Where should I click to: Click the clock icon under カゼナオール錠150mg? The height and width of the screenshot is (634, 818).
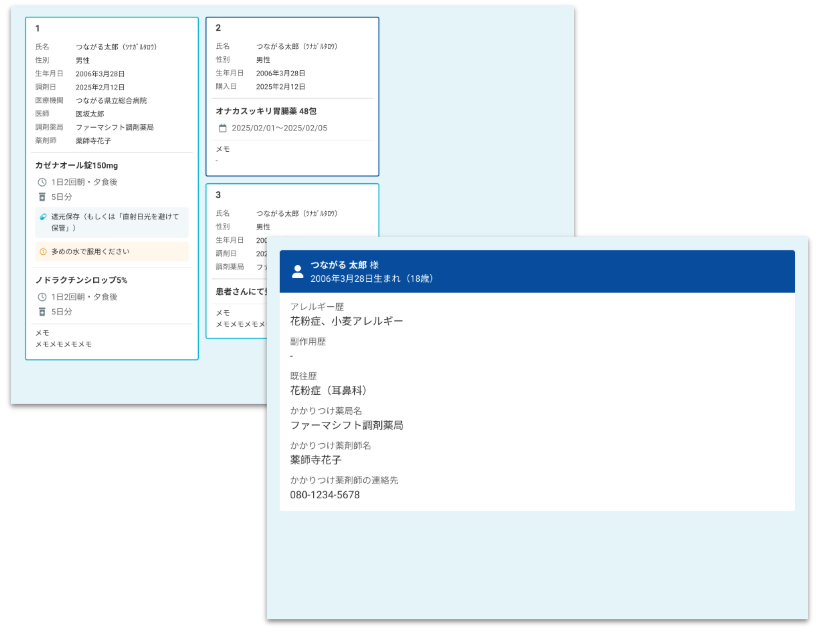point(42,182)
